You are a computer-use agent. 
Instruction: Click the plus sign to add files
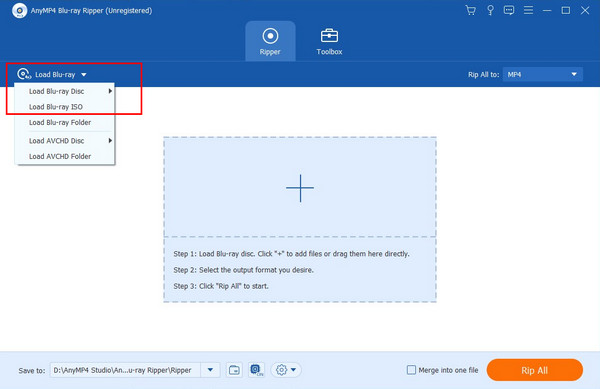pyautogui.click(x=300, y=188)
